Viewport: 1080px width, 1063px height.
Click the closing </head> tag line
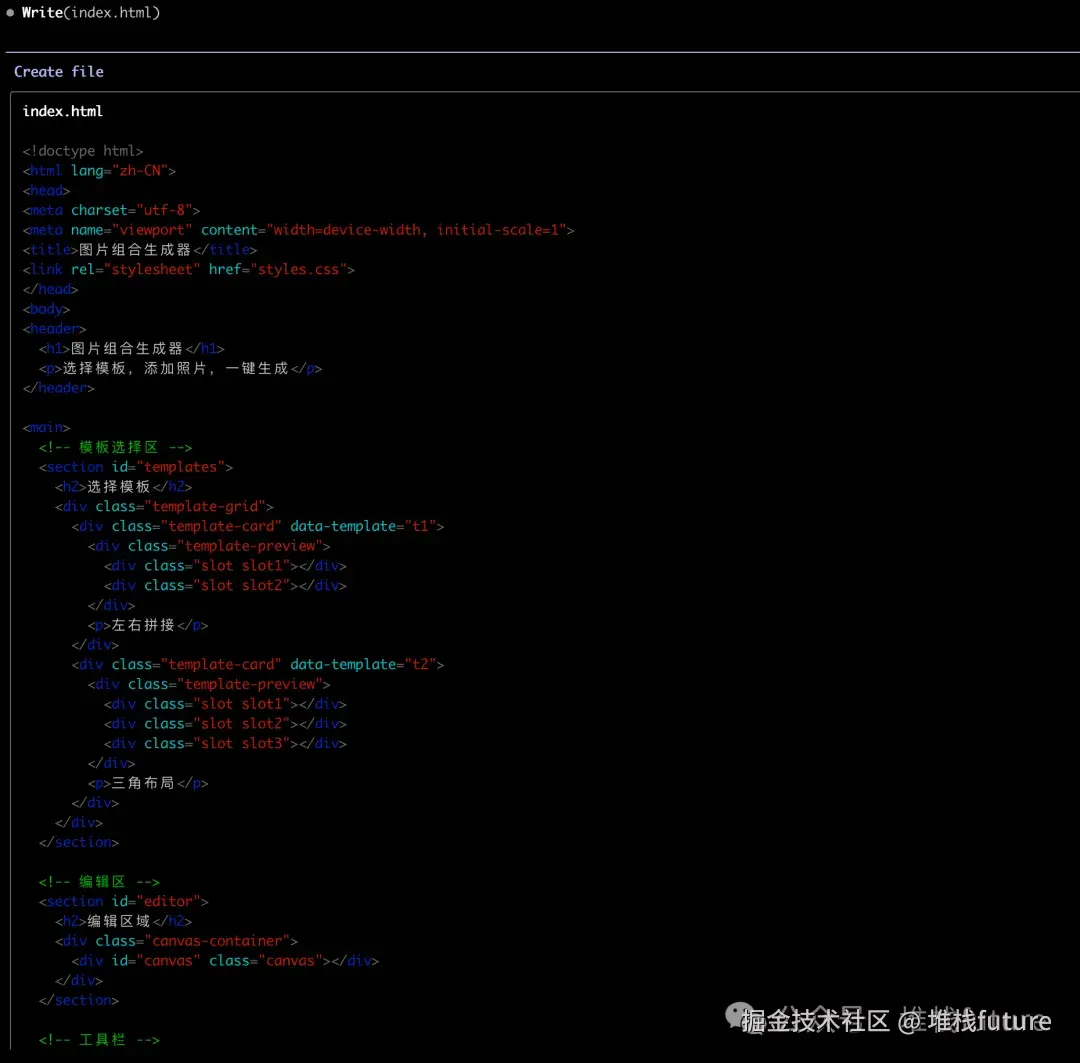(x=50, y=289)
